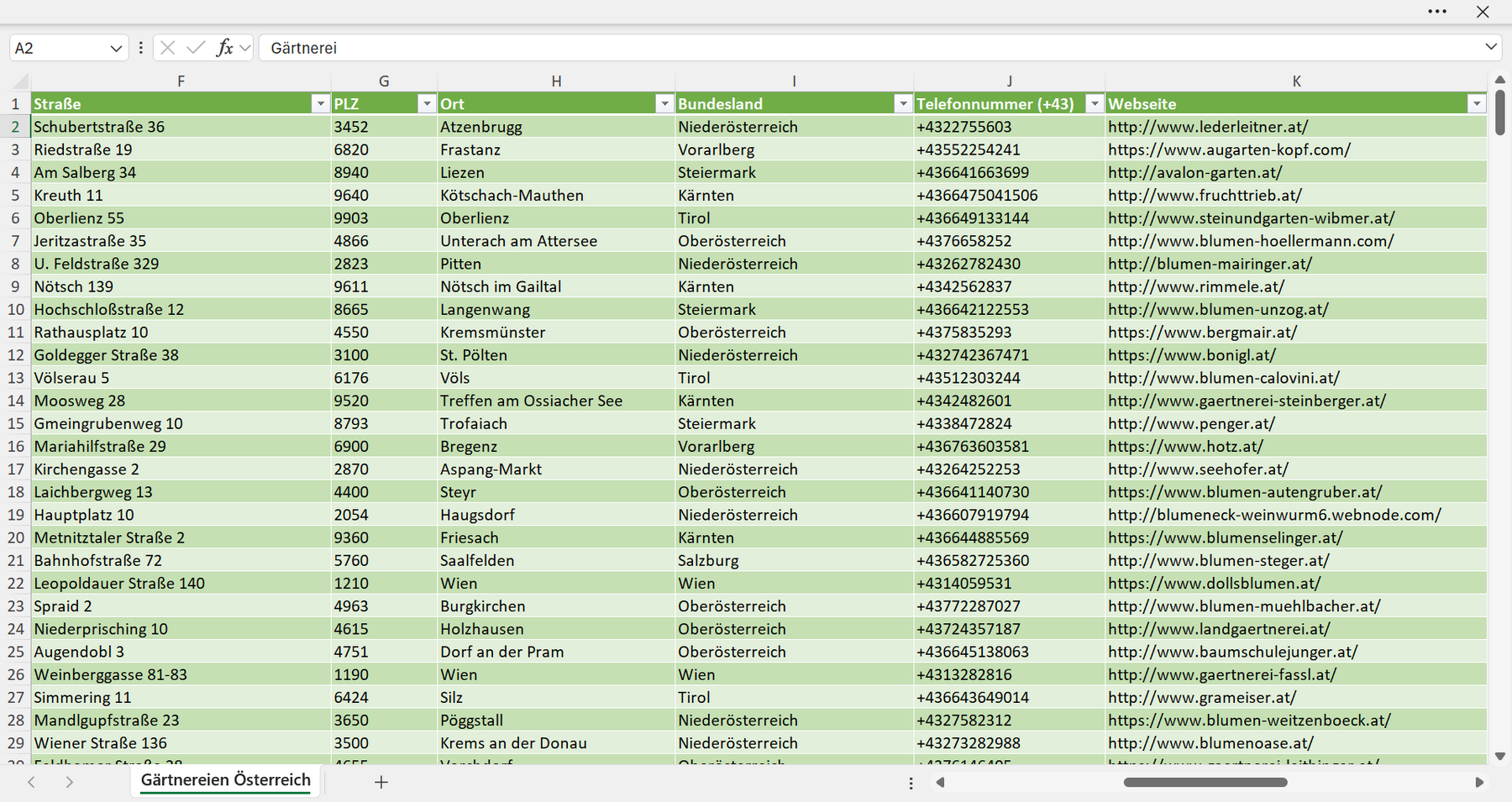Select phone number +4366475041506

[x=1010, y=195]
